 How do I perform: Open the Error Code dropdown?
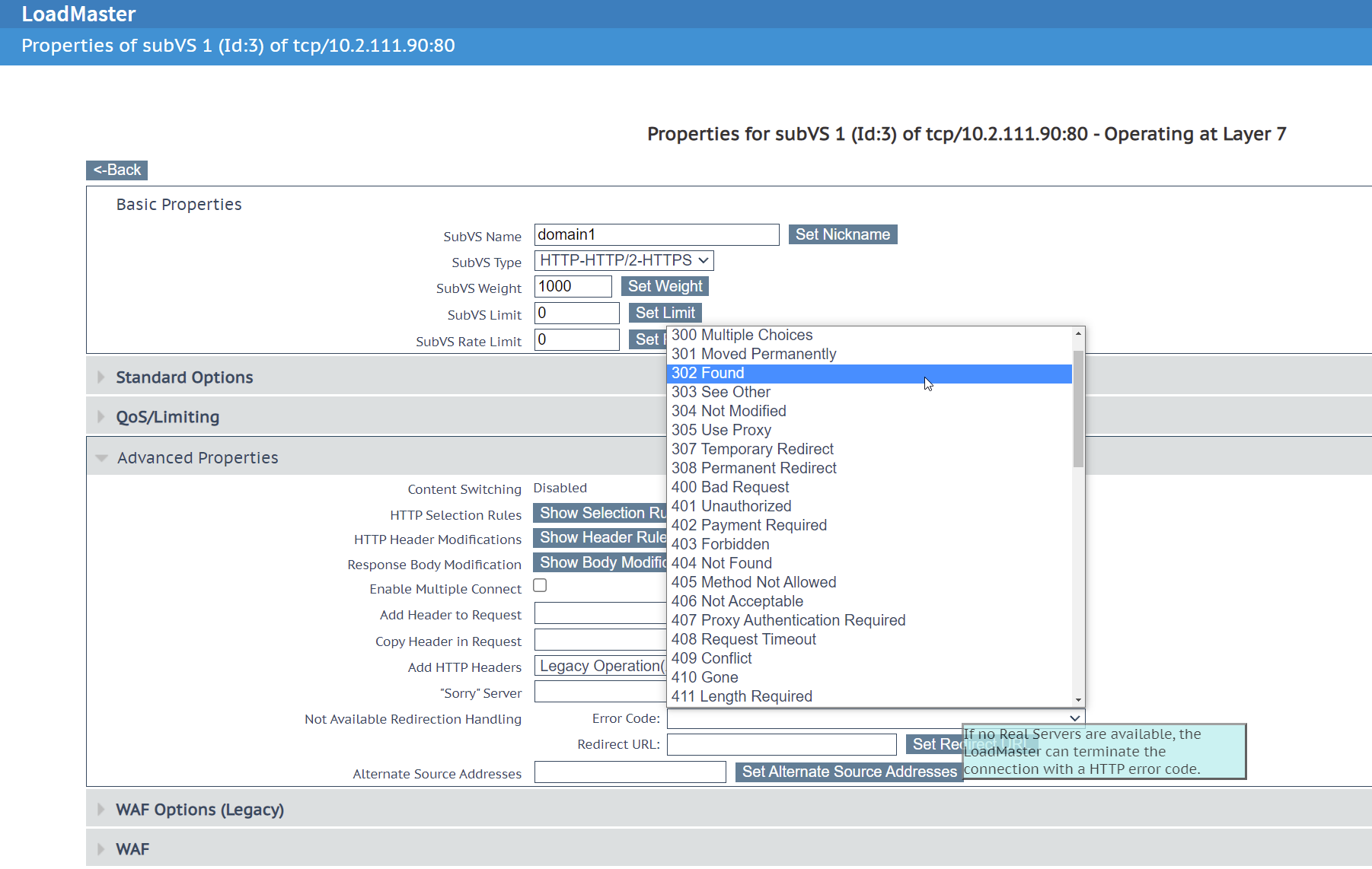point(876,718)
